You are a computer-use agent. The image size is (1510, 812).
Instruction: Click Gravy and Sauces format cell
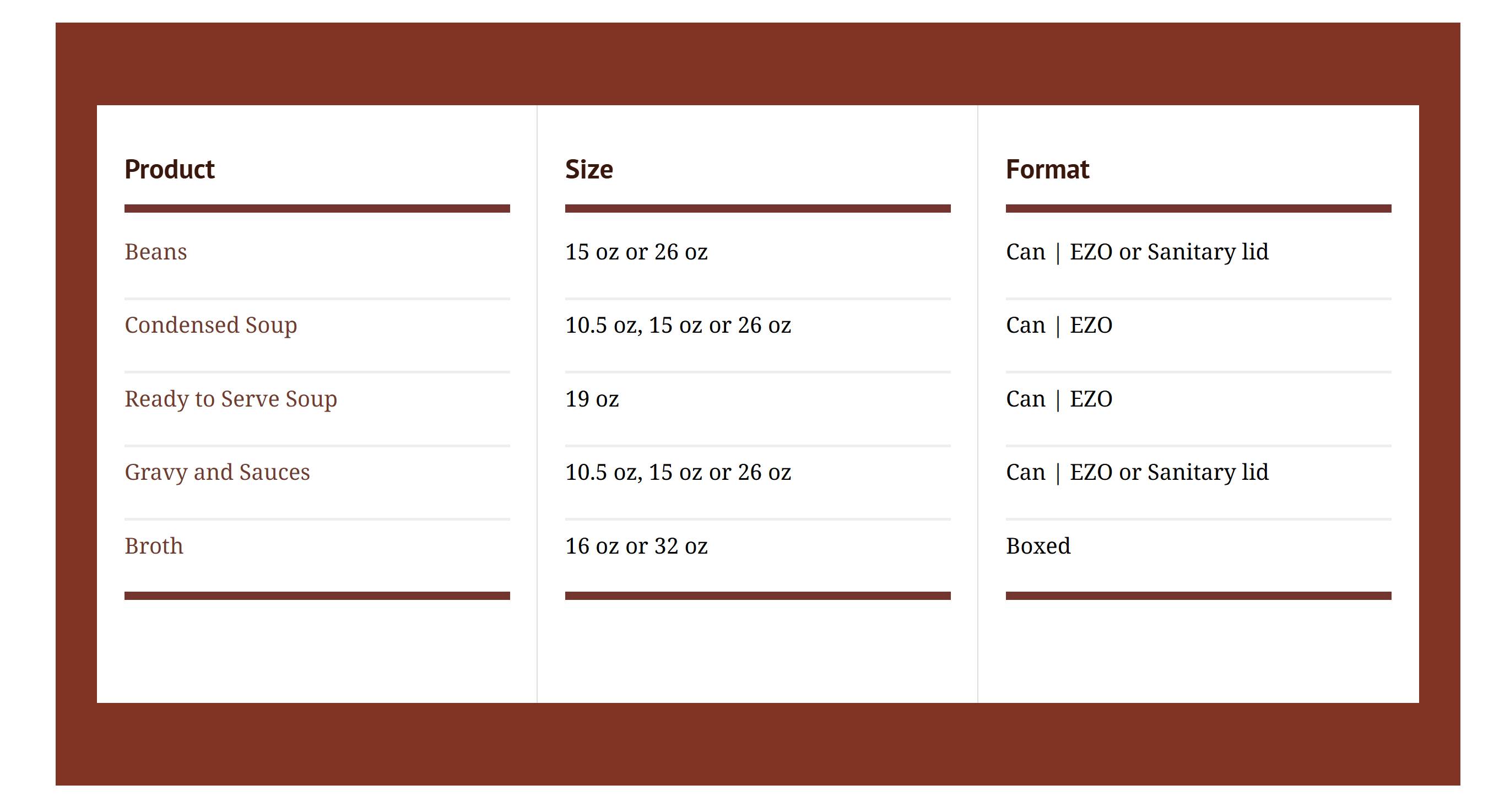(x=1137, y=473)
